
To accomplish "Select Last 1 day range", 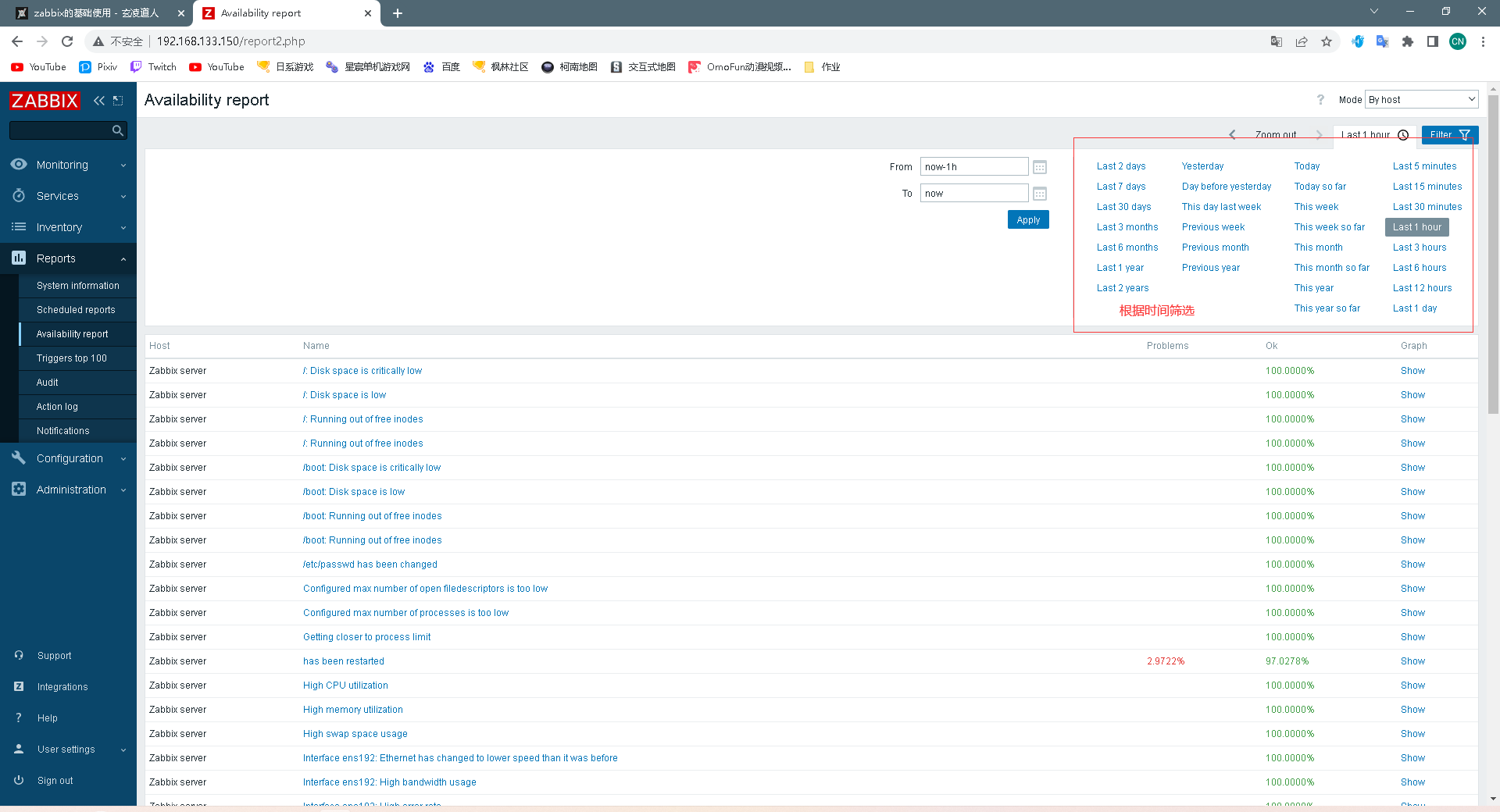I will [1414, 308].
